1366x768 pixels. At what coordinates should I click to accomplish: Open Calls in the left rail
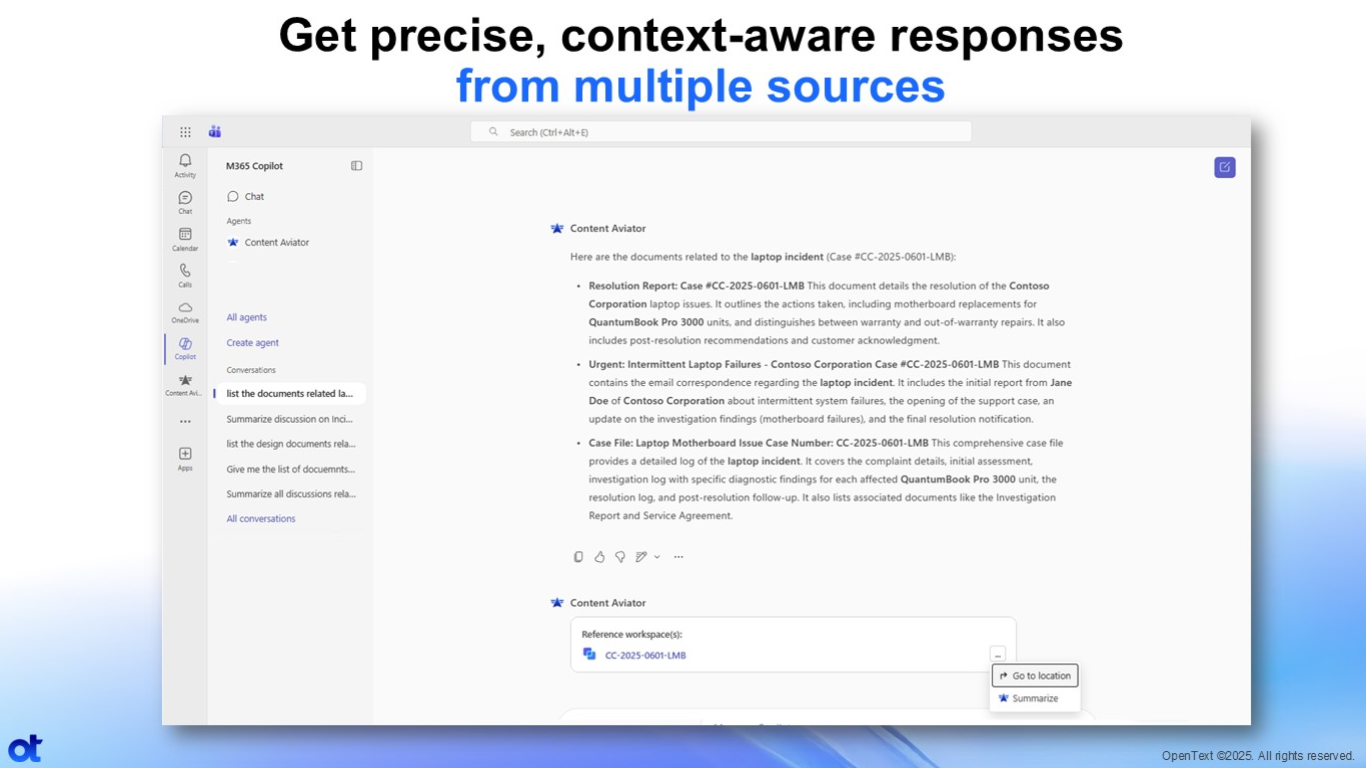[x=185, y=275]
